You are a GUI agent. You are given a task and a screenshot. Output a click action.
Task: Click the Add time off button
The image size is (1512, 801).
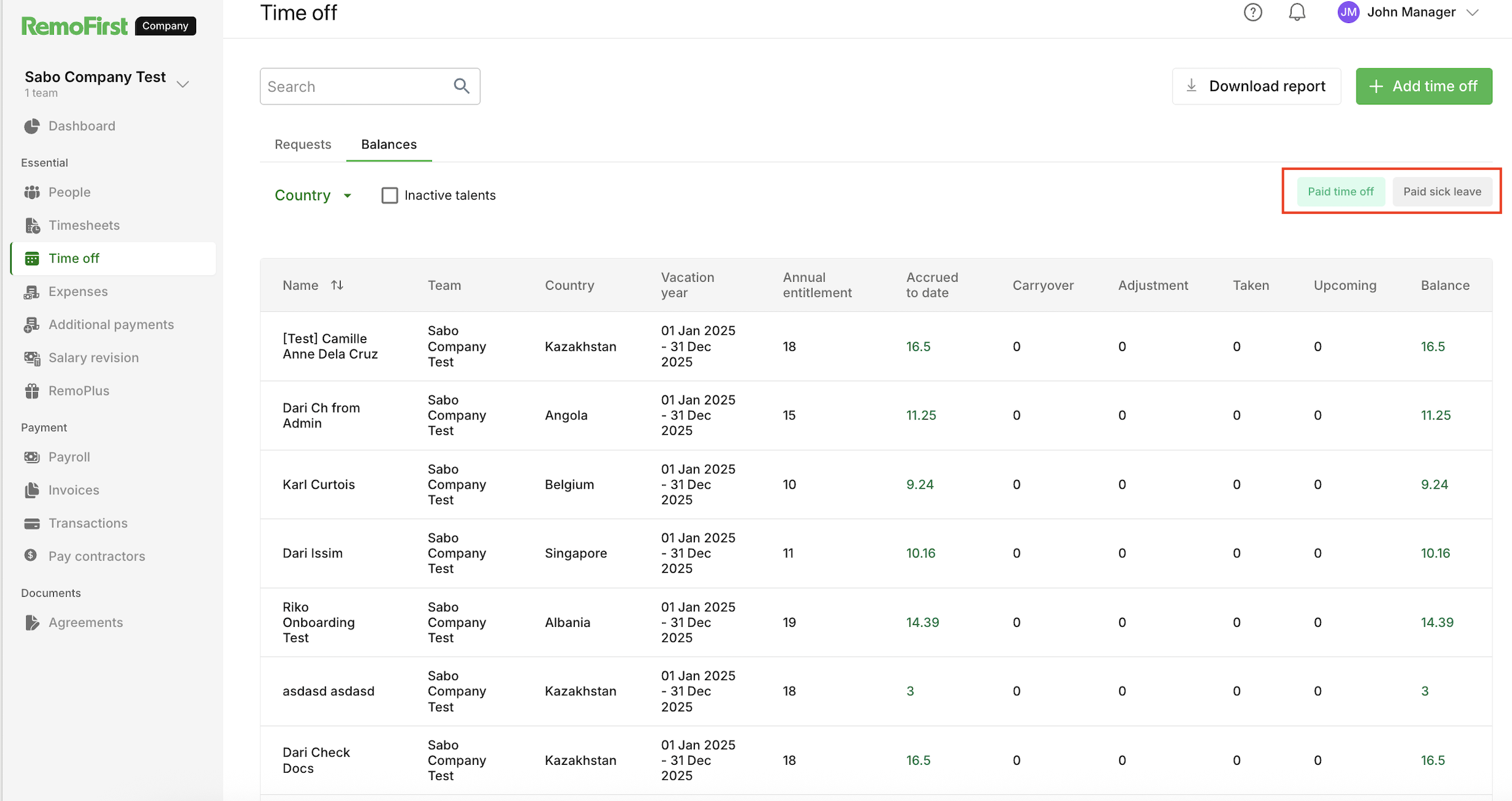(1423, 86)
